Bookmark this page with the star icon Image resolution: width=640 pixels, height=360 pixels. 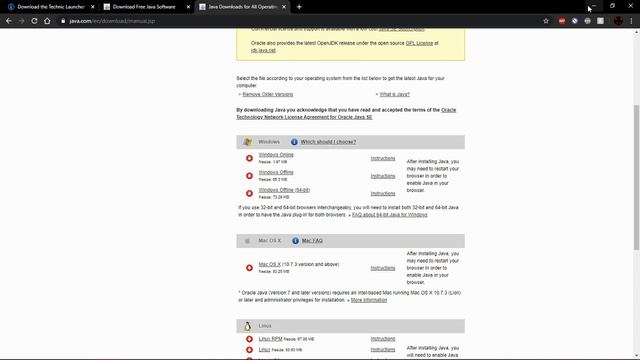pyautogui.click(x=546, y=21)
